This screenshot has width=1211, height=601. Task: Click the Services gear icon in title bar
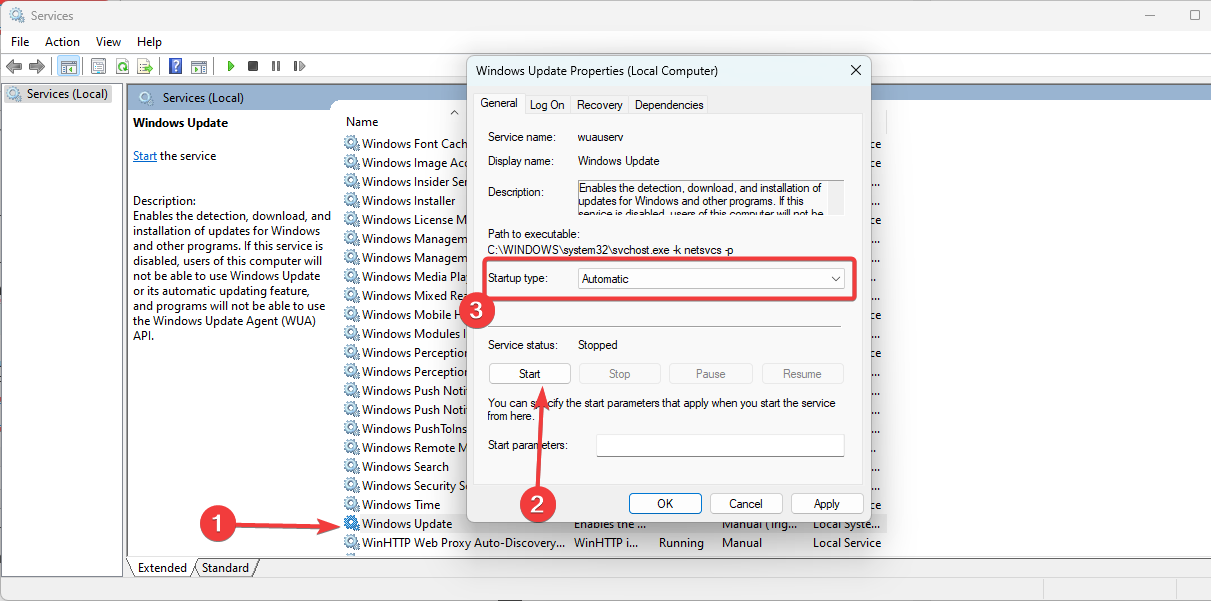coord(17,15)
